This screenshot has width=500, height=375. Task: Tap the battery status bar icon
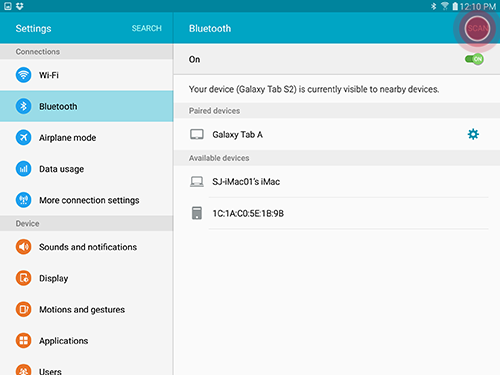click(455, 6)
